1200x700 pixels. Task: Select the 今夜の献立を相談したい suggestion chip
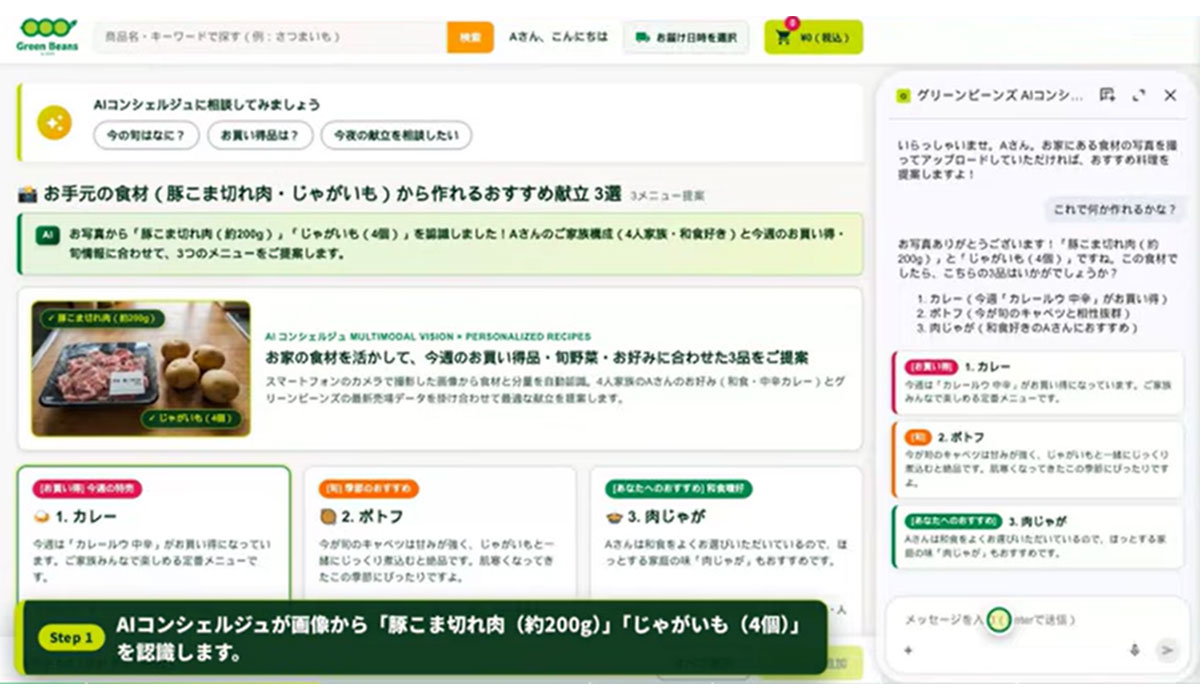[396, 135]
